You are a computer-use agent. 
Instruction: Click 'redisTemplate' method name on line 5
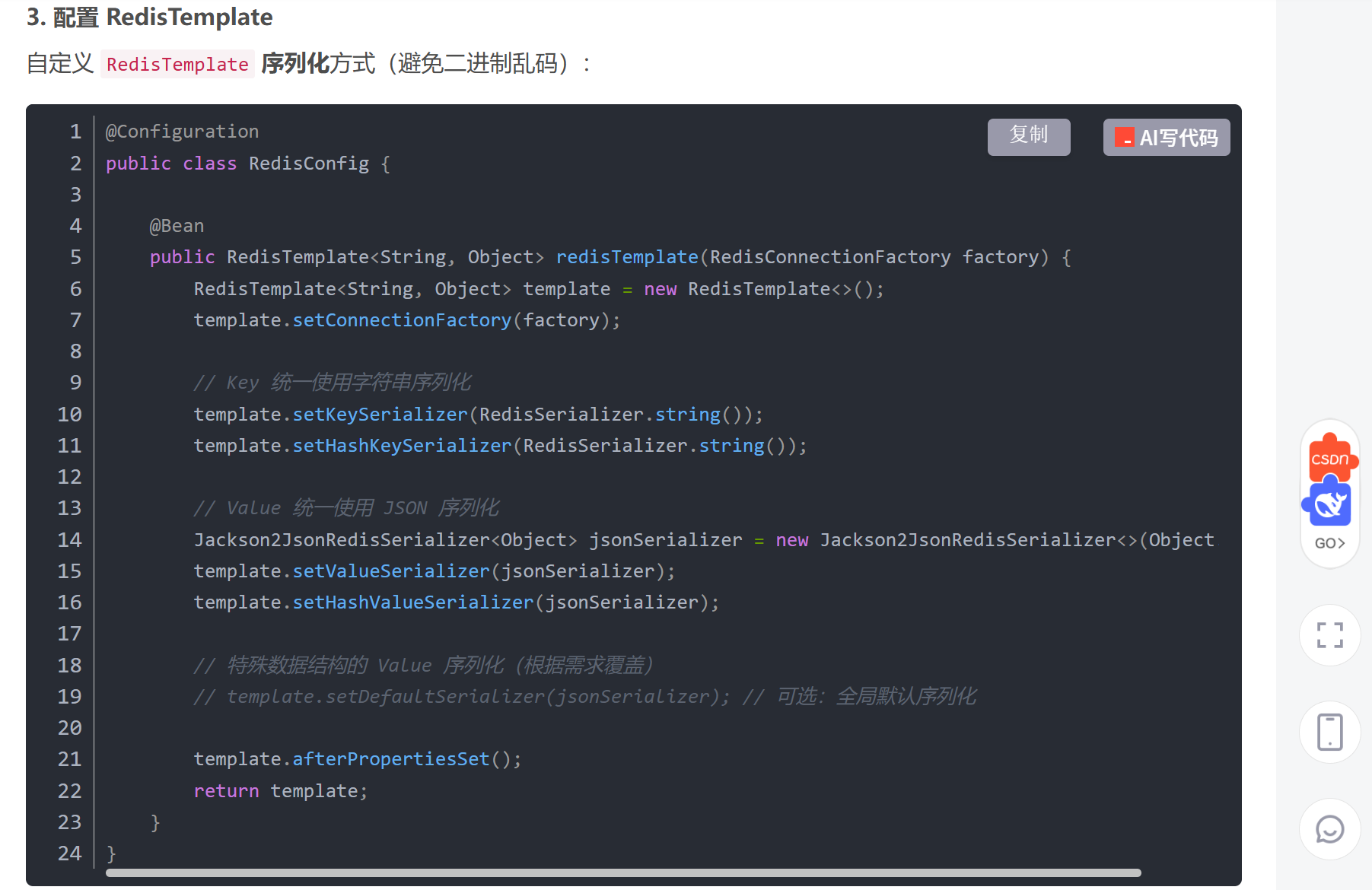point(627,257)
